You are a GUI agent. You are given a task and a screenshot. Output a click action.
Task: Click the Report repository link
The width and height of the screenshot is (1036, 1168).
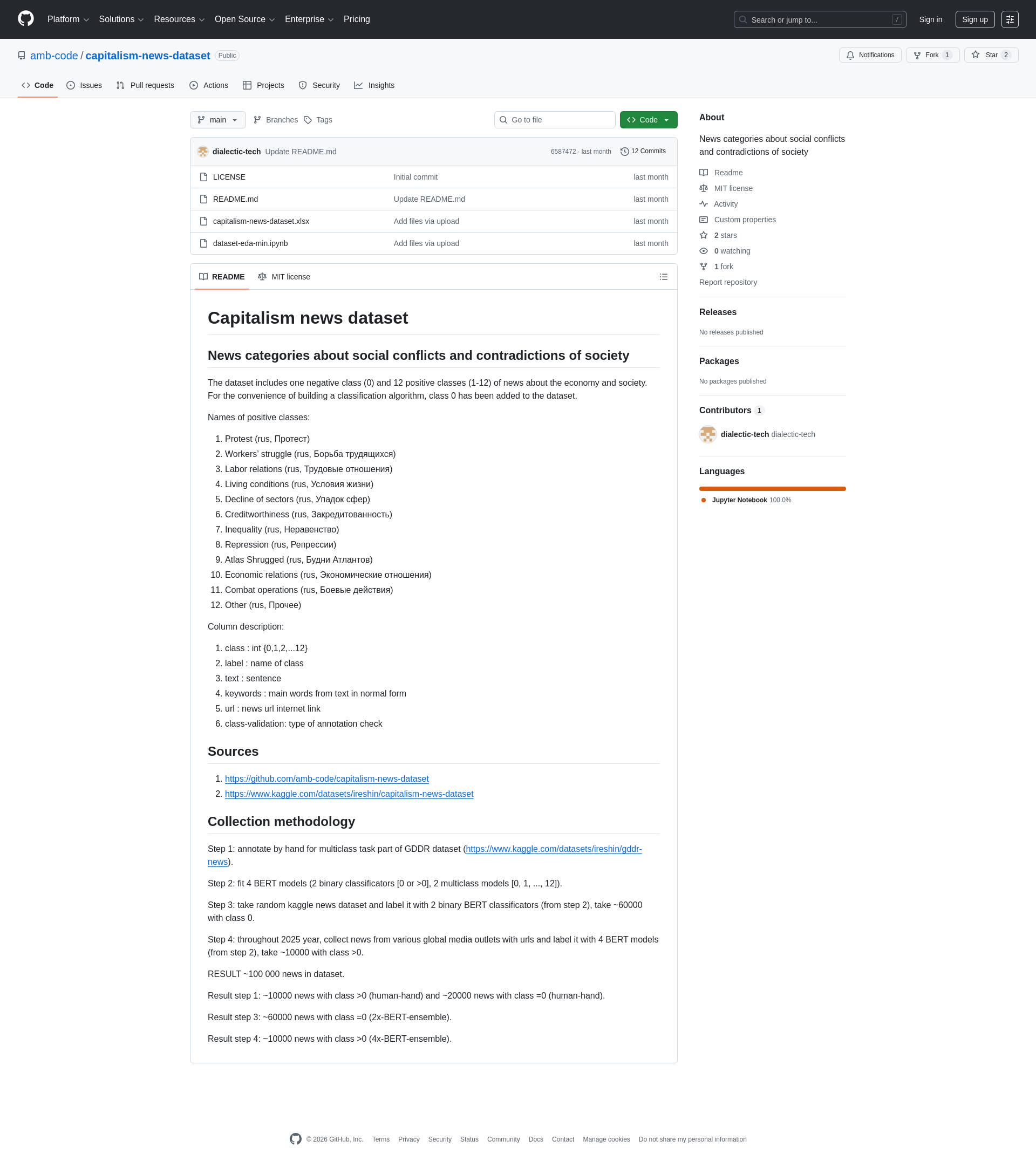tap(728, 282)
